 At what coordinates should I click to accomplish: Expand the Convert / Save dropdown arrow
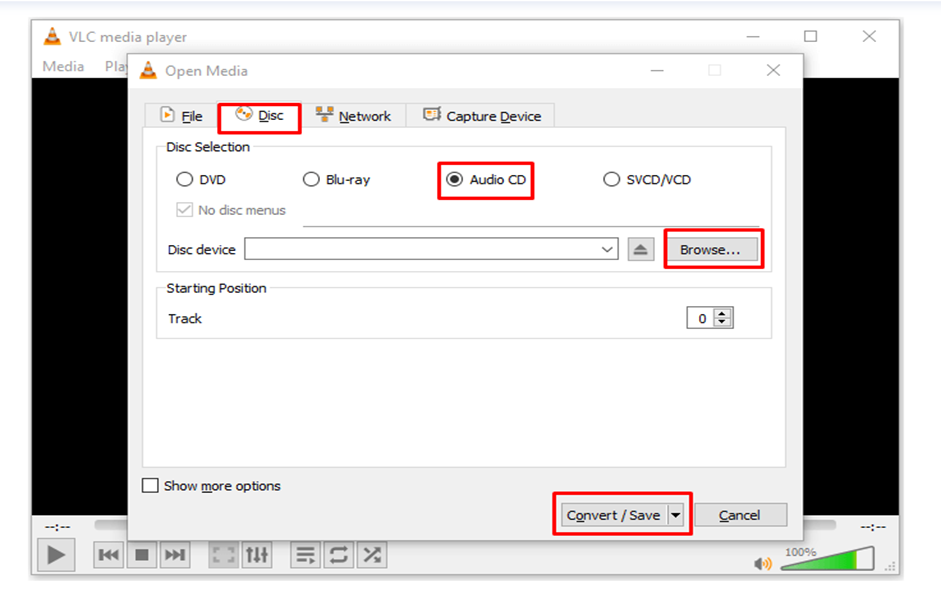click(x=675, y=515)
